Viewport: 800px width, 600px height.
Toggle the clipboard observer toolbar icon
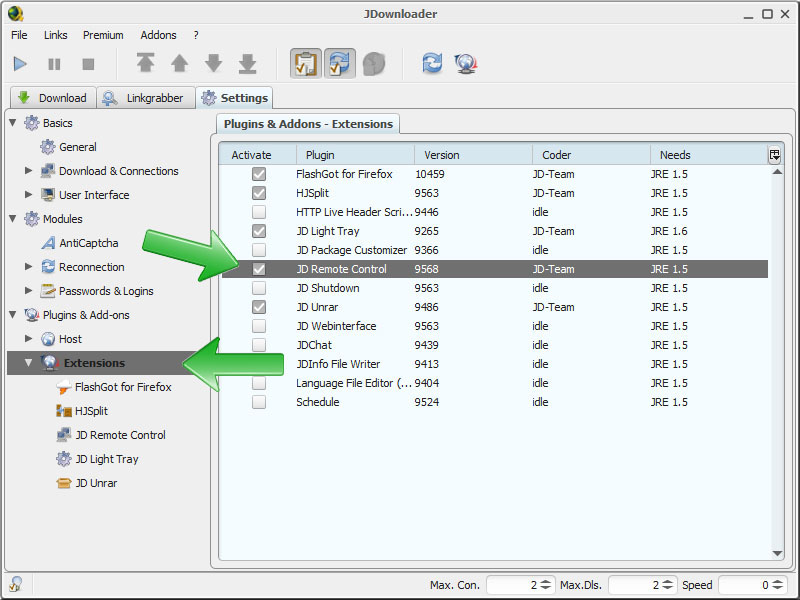click(x=306, y=64)
